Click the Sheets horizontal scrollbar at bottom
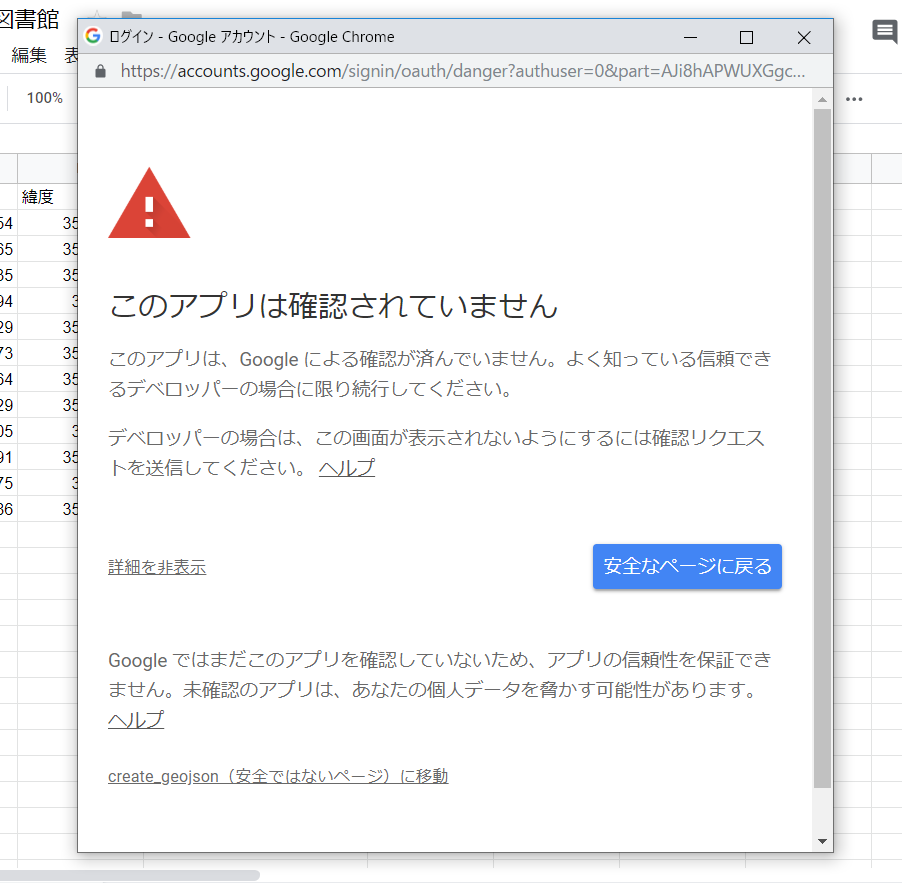Viewport: 902px width, 883px height. [x=129, y=876]
